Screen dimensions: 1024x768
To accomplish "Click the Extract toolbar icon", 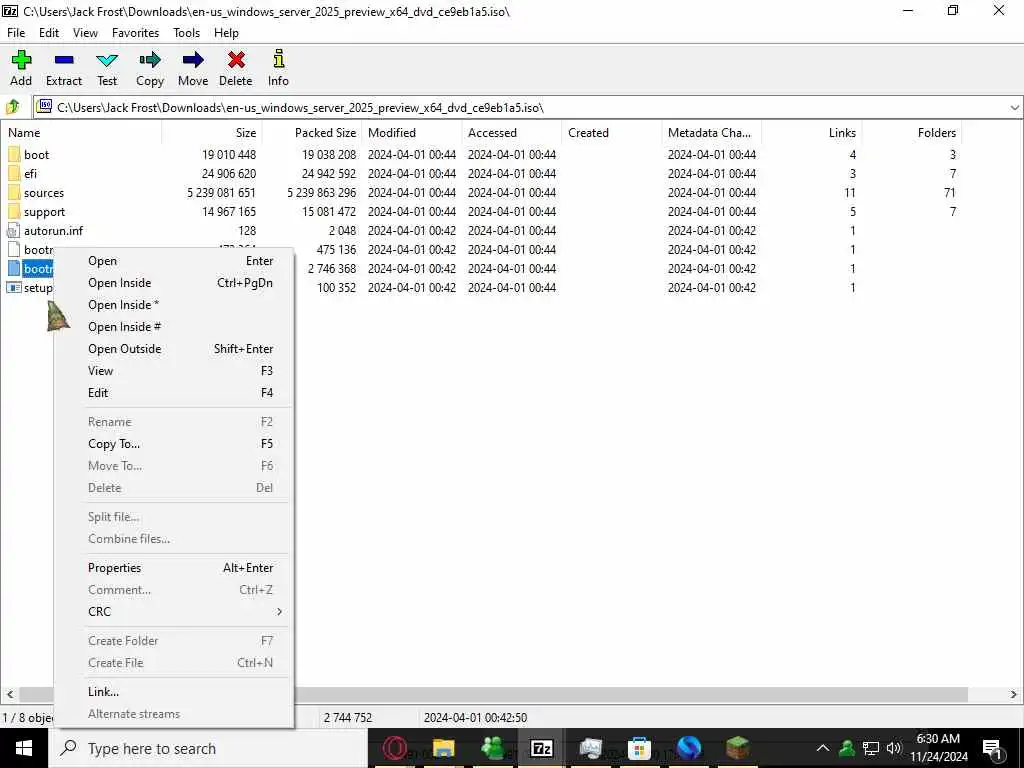I will 64,60.
